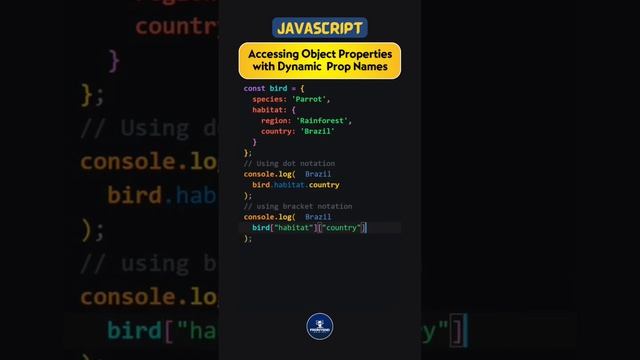Click the comment "// using bracket notation"
This screenshot has height=360, width=640.
tap(298, 206)
